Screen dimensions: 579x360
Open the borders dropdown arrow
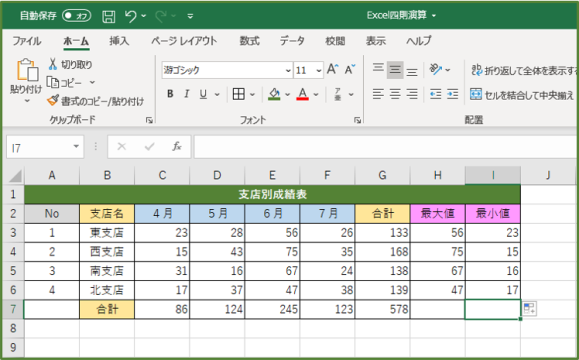pos(252,95)
